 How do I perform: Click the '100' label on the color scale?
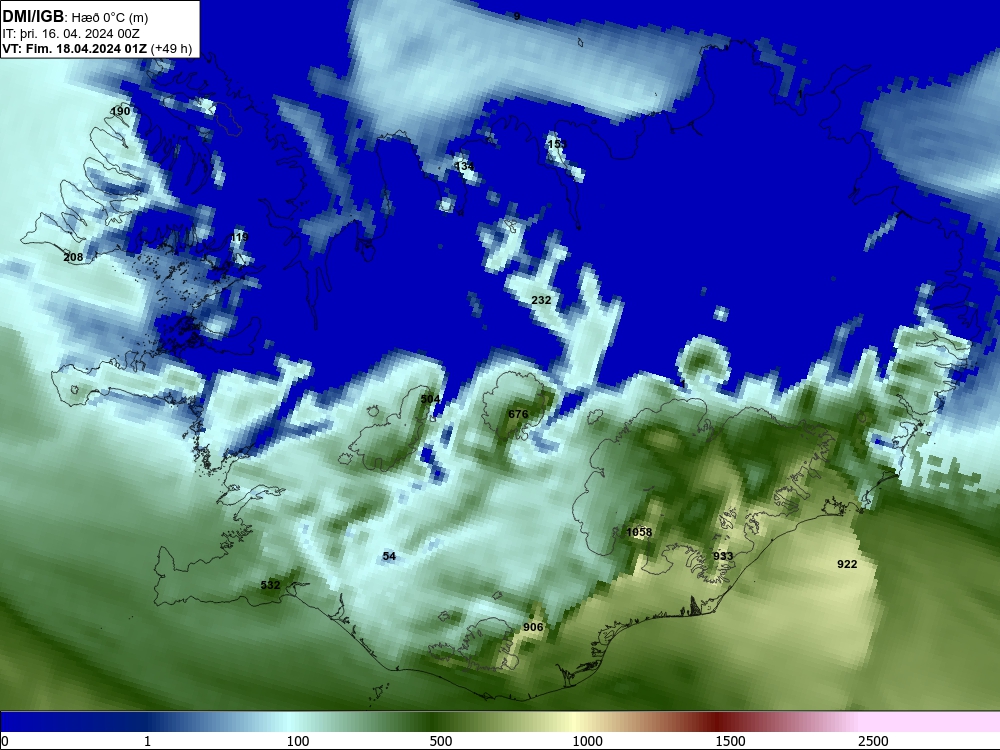point(298,741)
